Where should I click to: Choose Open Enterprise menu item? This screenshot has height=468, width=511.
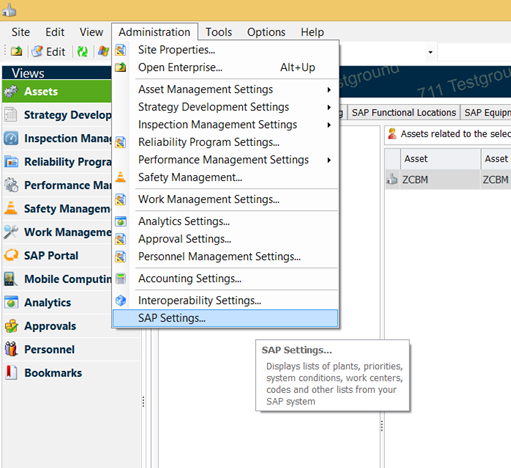pyautogui.click(x=226, y=67)
